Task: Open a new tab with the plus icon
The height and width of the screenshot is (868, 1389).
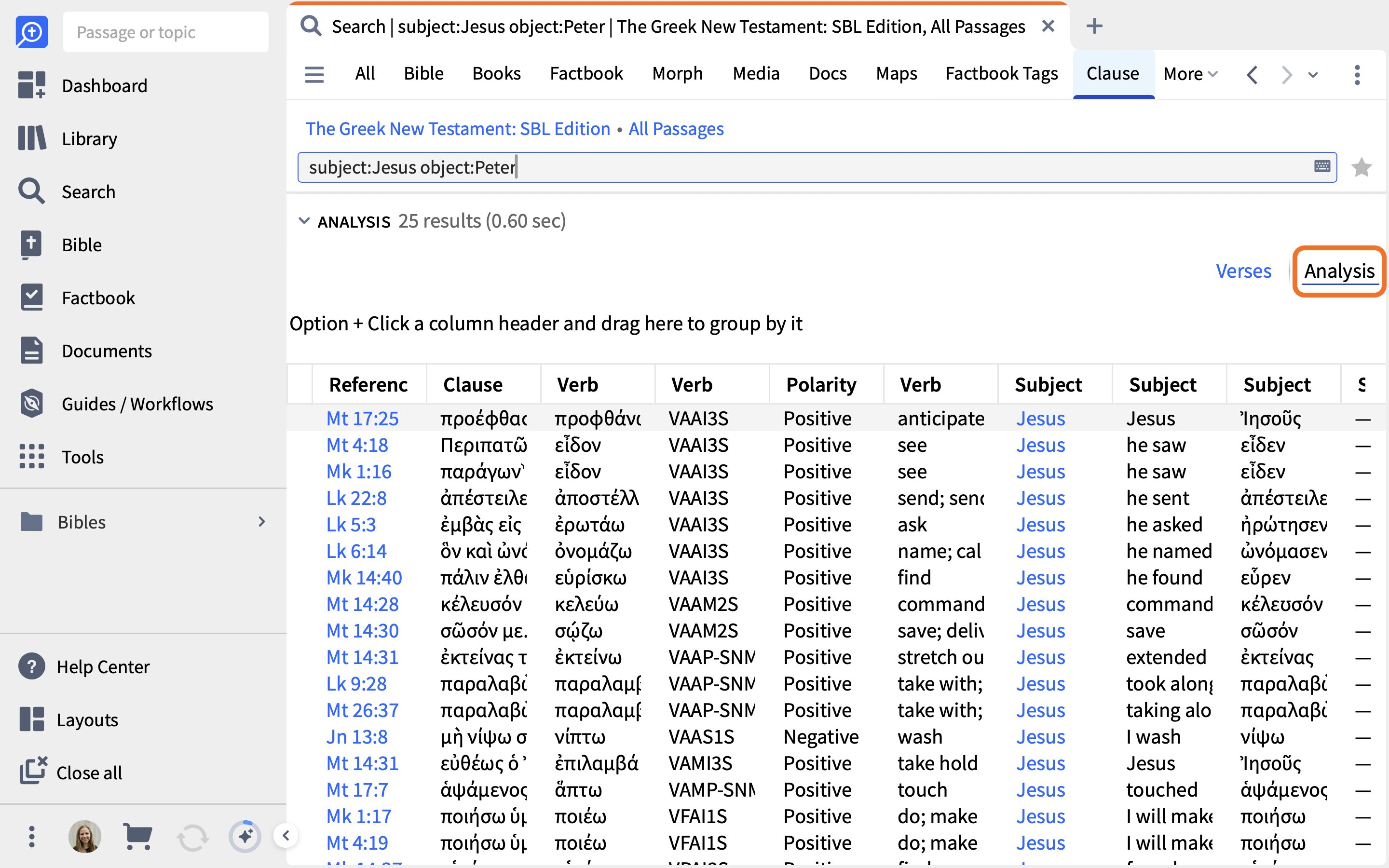Action: [x=1094, y=26]
